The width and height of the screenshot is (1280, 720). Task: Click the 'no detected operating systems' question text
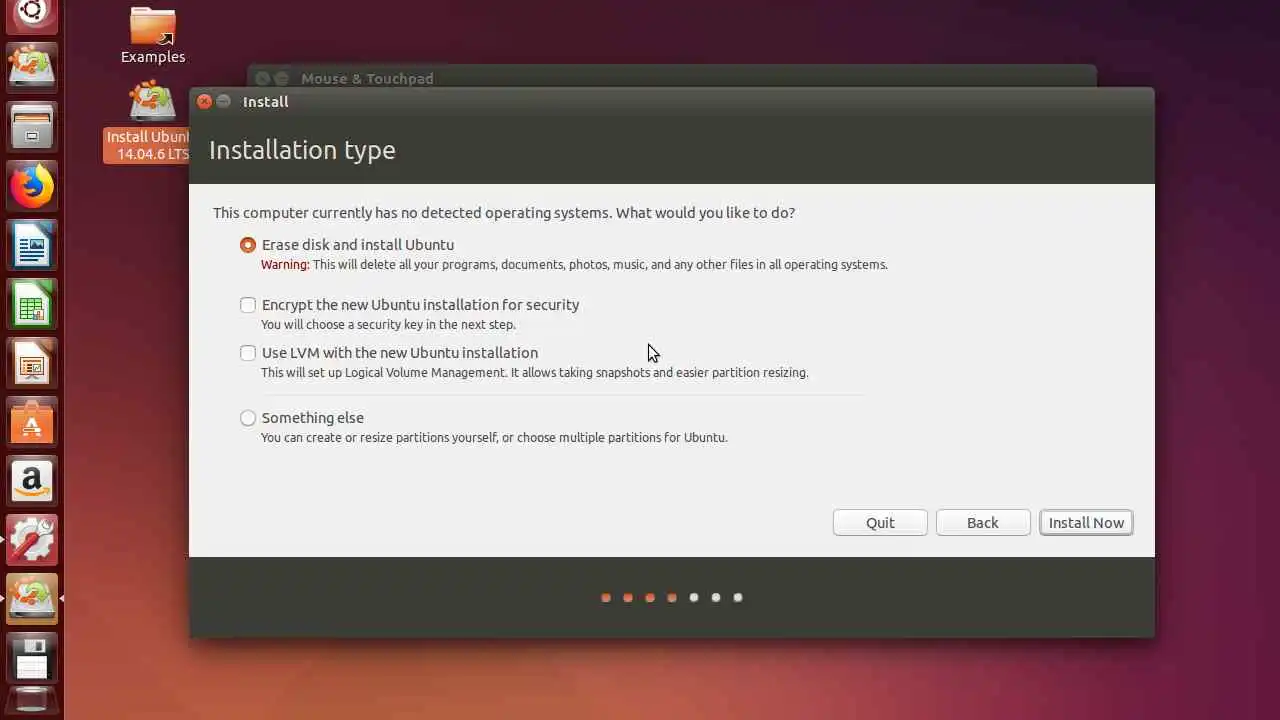coord(504,213)
